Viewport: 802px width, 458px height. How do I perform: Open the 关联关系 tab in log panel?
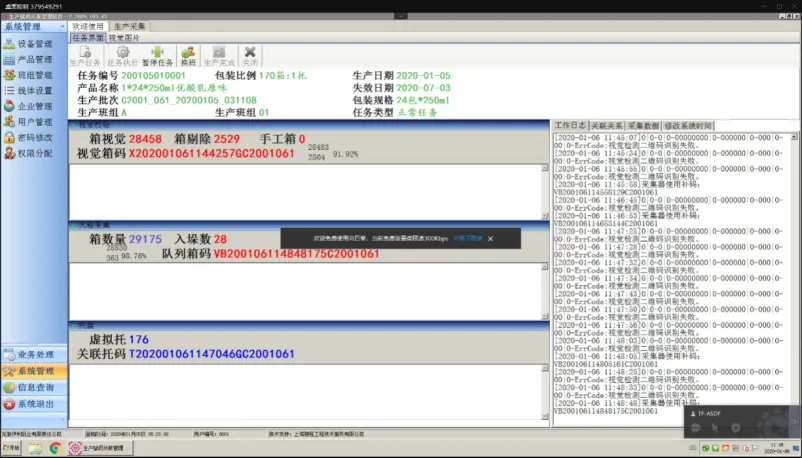(608, 125)
